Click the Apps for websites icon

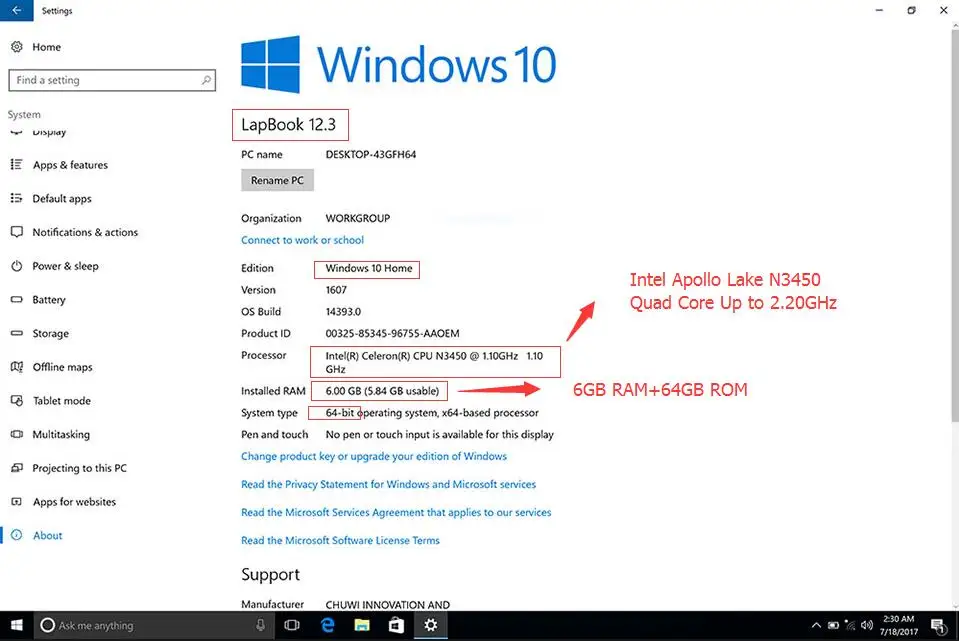pos(17,501)
